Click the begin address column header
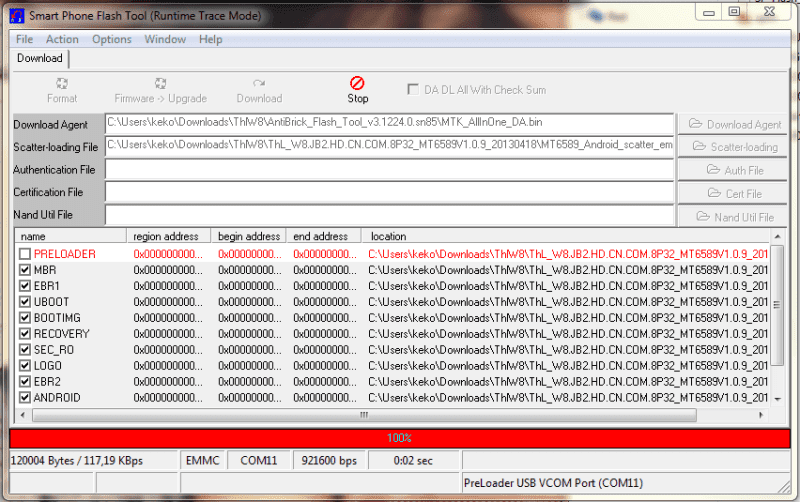800x502 pixels. click(x=248, y=236)
